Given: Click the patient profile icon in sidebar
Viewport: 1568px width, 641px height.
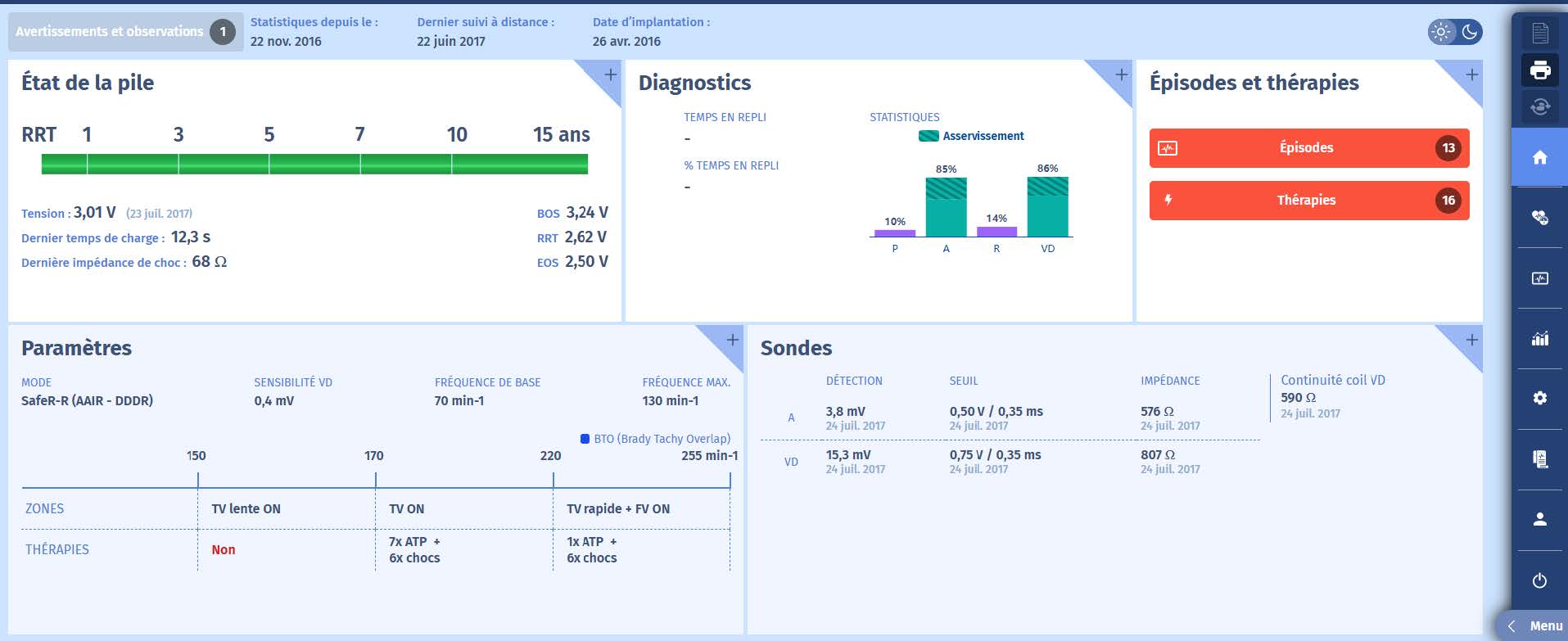Looking at the screenshot, I should [1539, 519].
